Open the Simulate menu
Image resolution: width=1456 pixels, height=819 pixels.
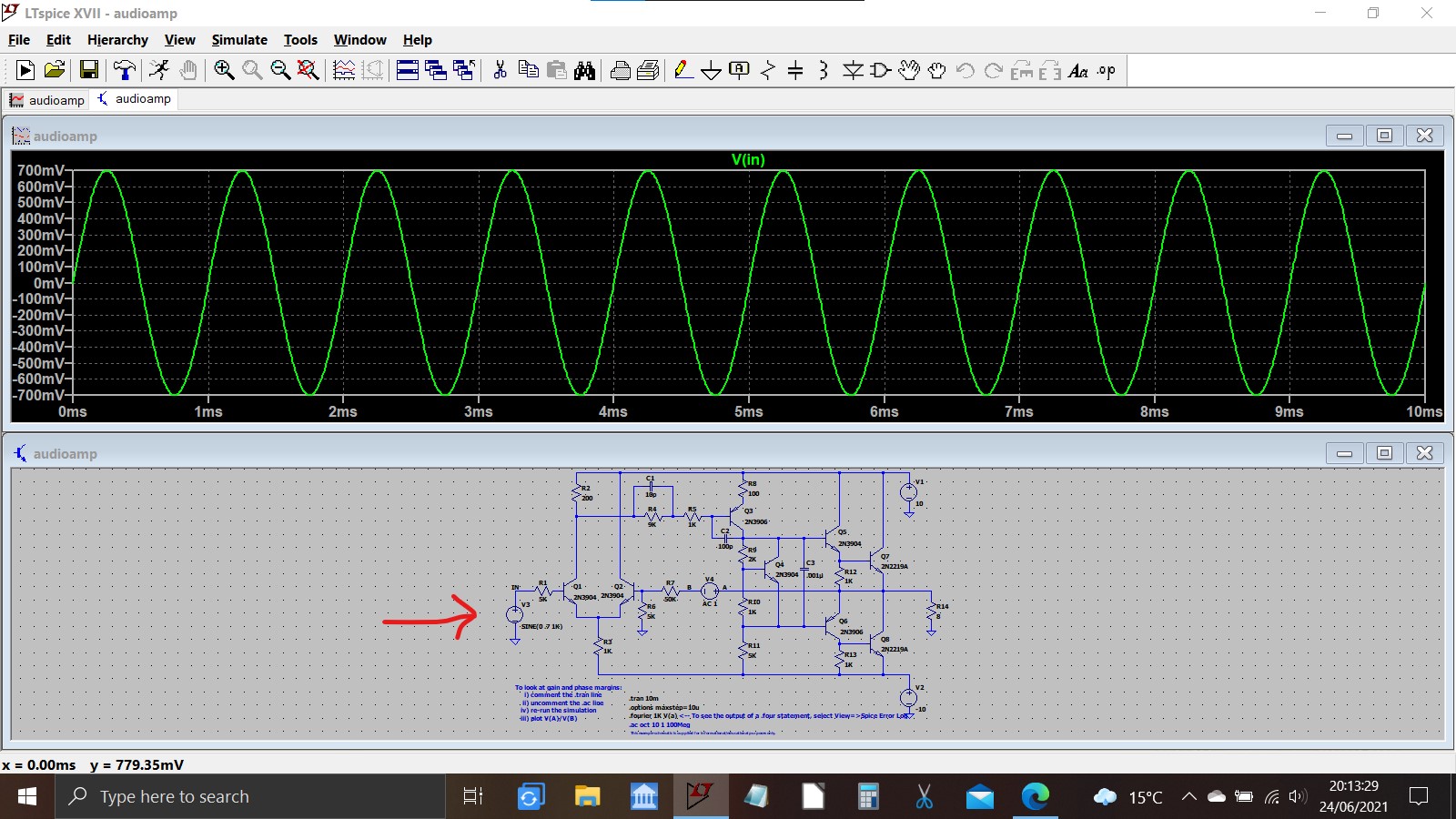coord(239,40)
